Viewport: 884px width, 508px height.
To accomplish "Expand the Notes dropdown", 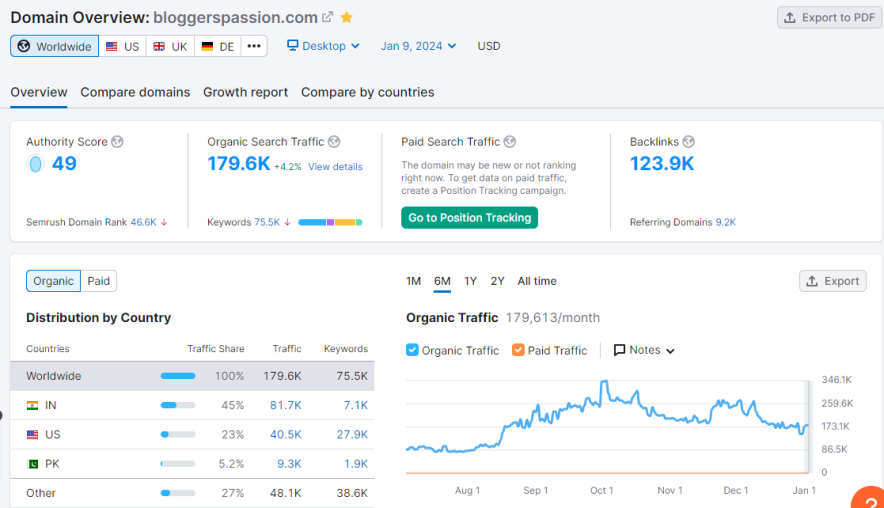I will tap(644, 350).
